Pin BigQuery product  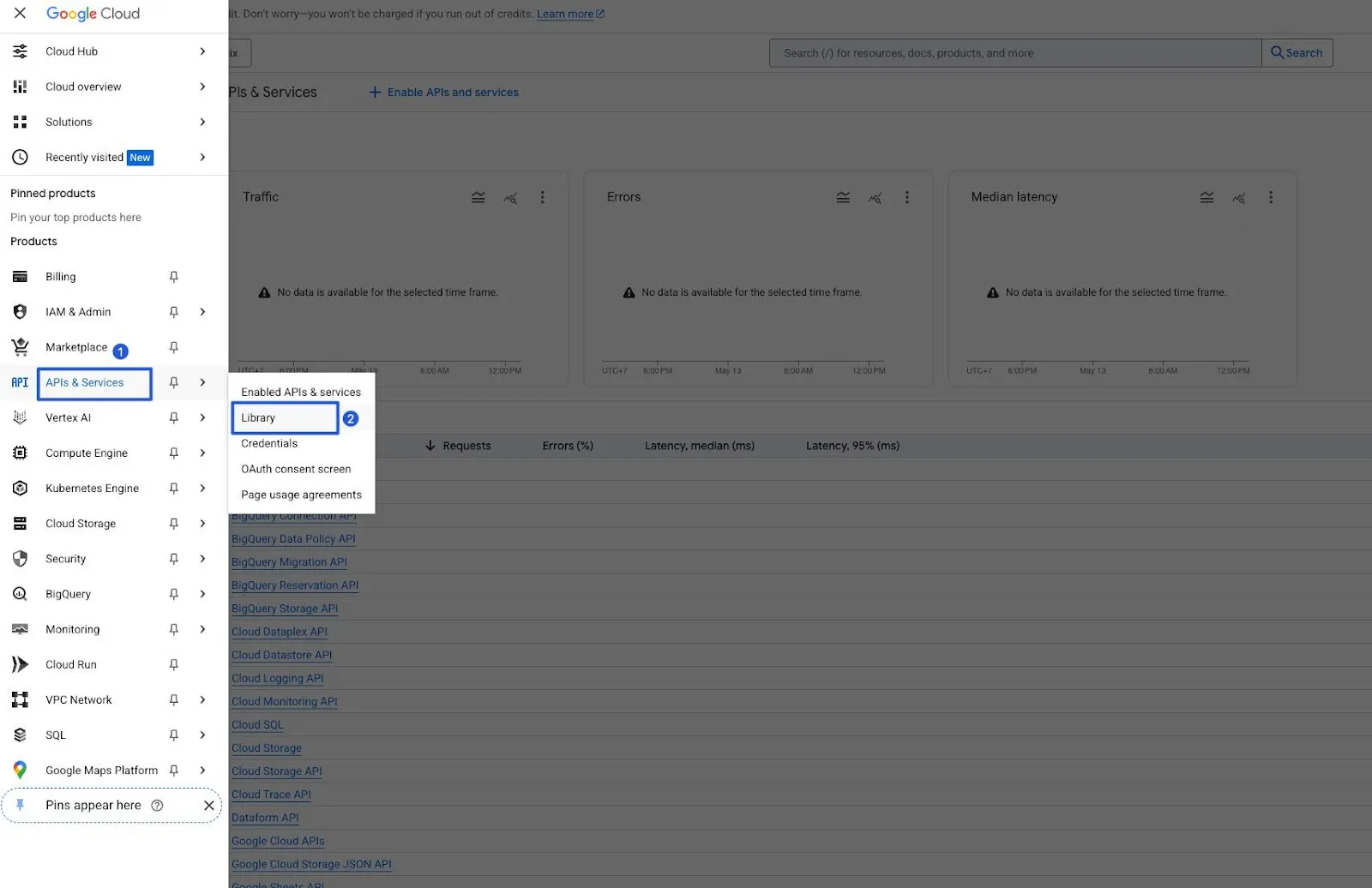pos(173,594)
